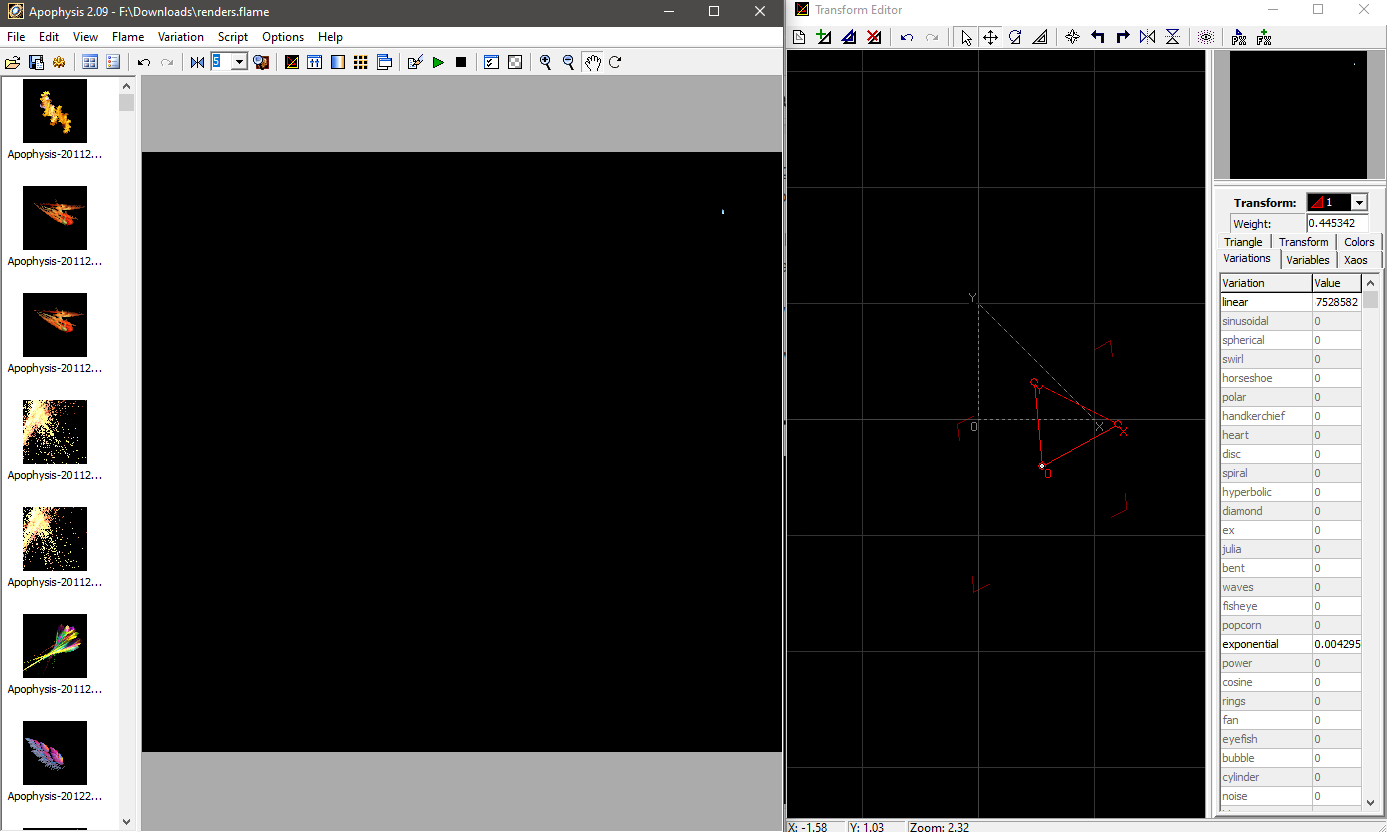Image resolution: width=1387 pixels, height=832 pixels.
Task: Duplicate the transform with blue triangle icon
Action: [849, 37]
